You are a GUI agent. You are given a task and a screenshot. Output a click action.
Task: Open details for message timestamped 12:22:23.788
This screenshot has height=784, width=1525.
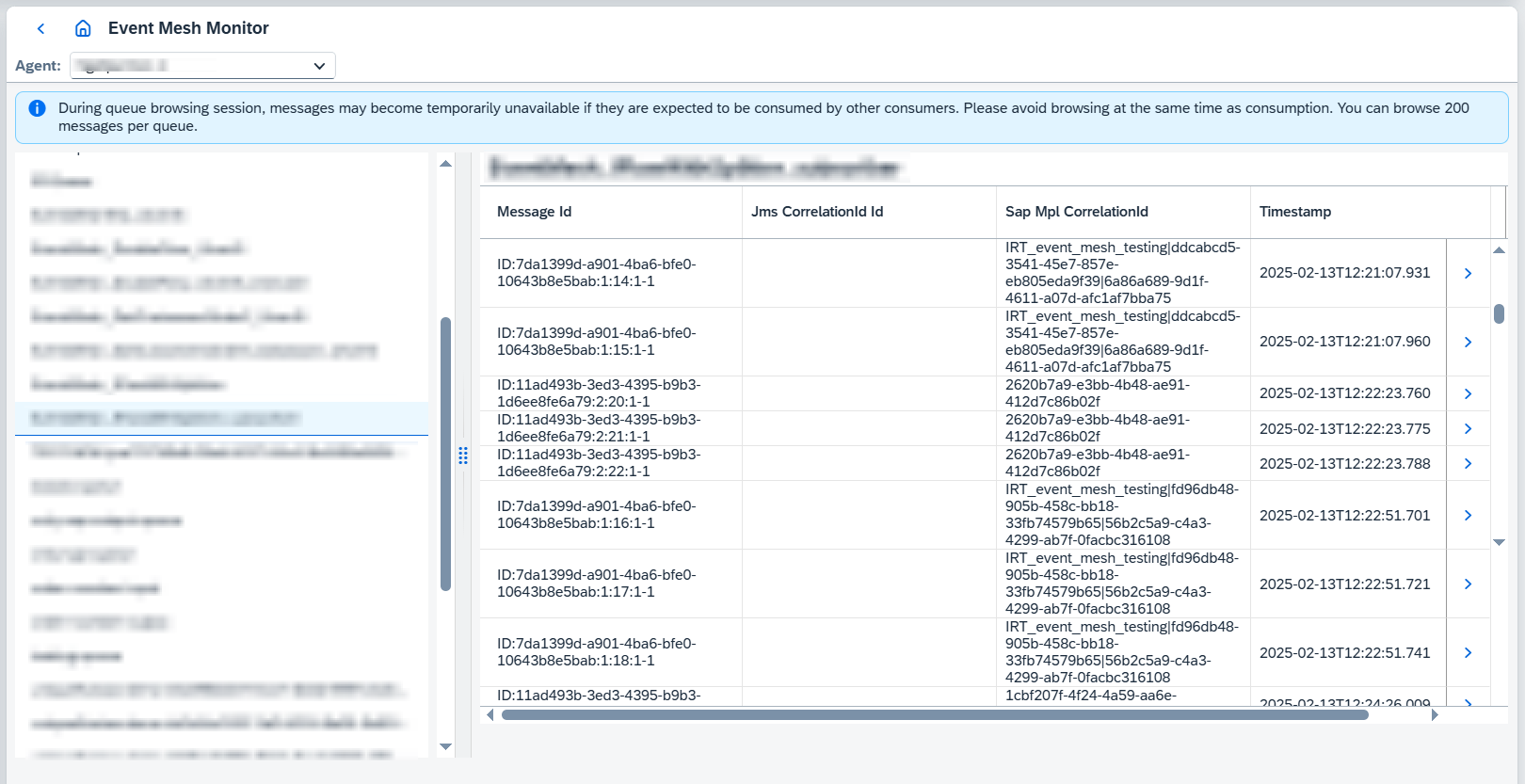(x=1468, y=463)
